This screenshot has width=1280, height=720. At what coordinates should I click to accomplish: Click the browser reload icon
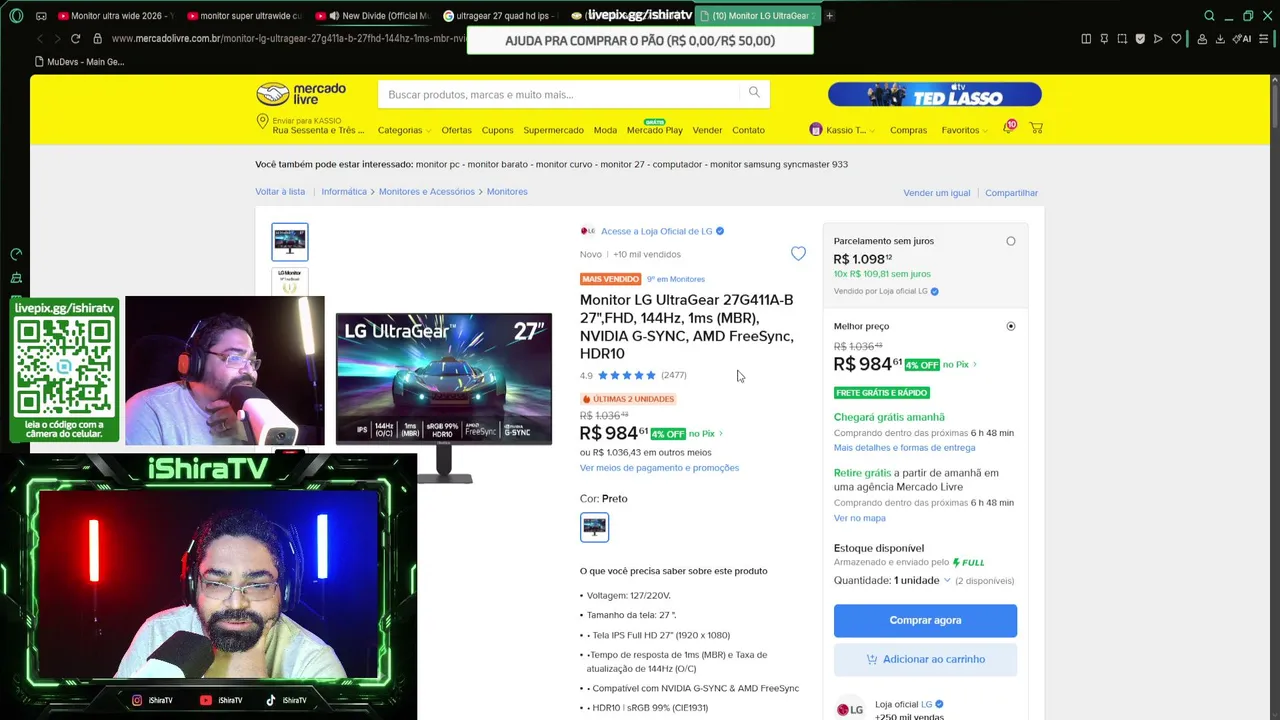pyautogui.click(x=75, y=39)
